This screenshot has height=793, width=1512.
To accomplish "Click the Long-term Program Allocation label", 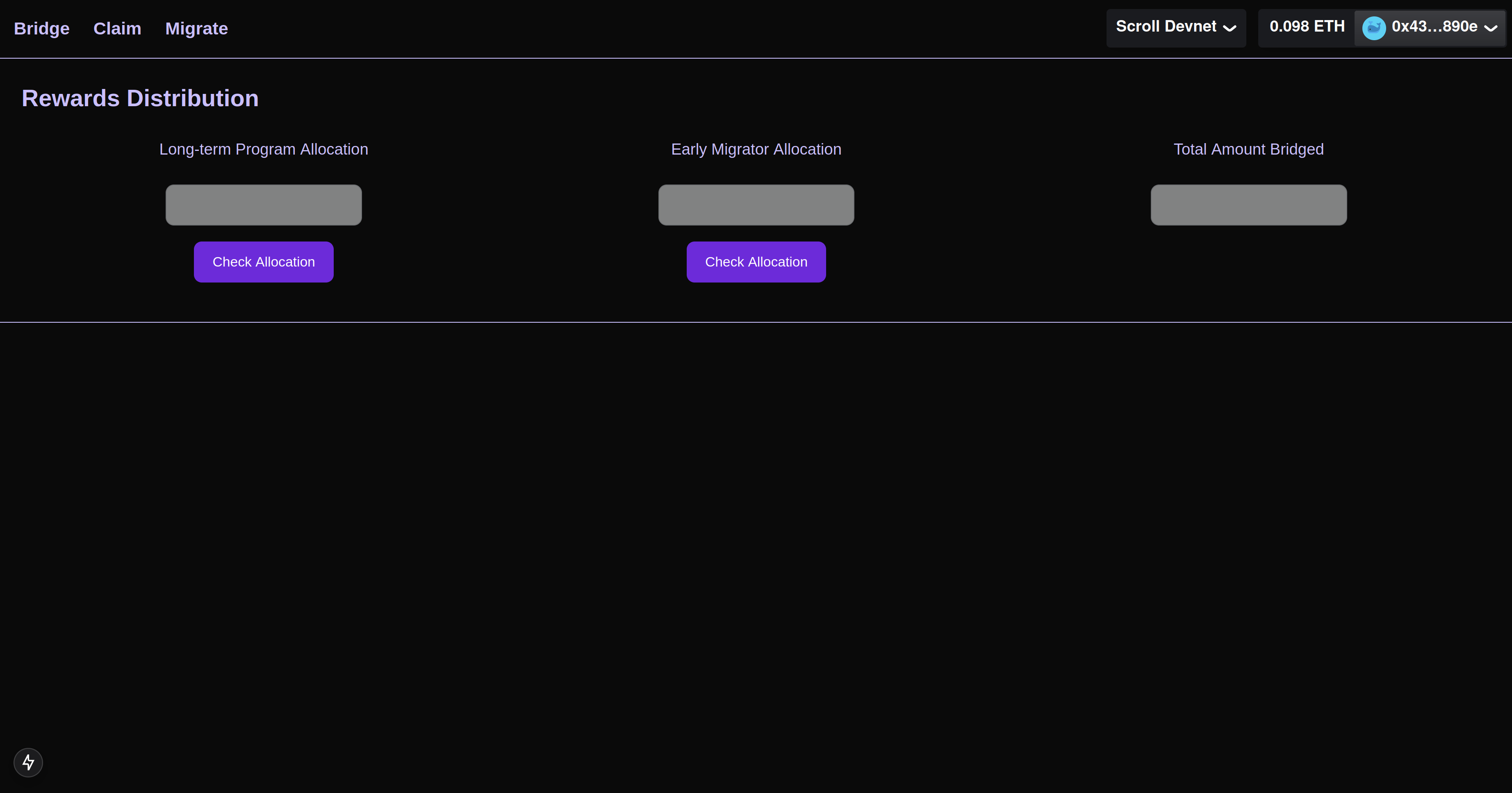I will click(264, 149).
